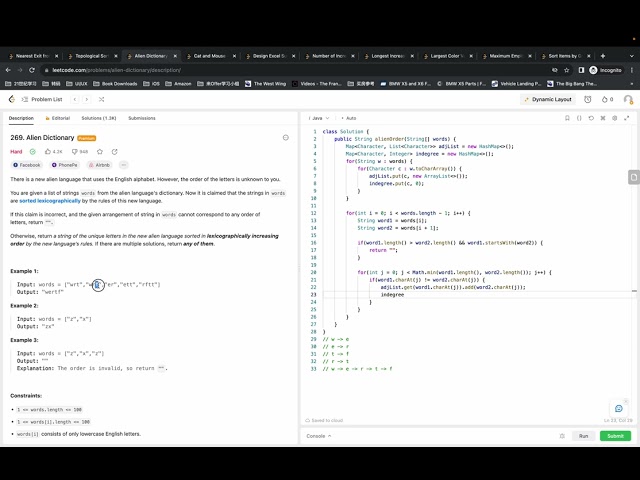The image size is (640, 480).
Task: Switch to Largest Color browser tab
Action: tap(447, 56)
